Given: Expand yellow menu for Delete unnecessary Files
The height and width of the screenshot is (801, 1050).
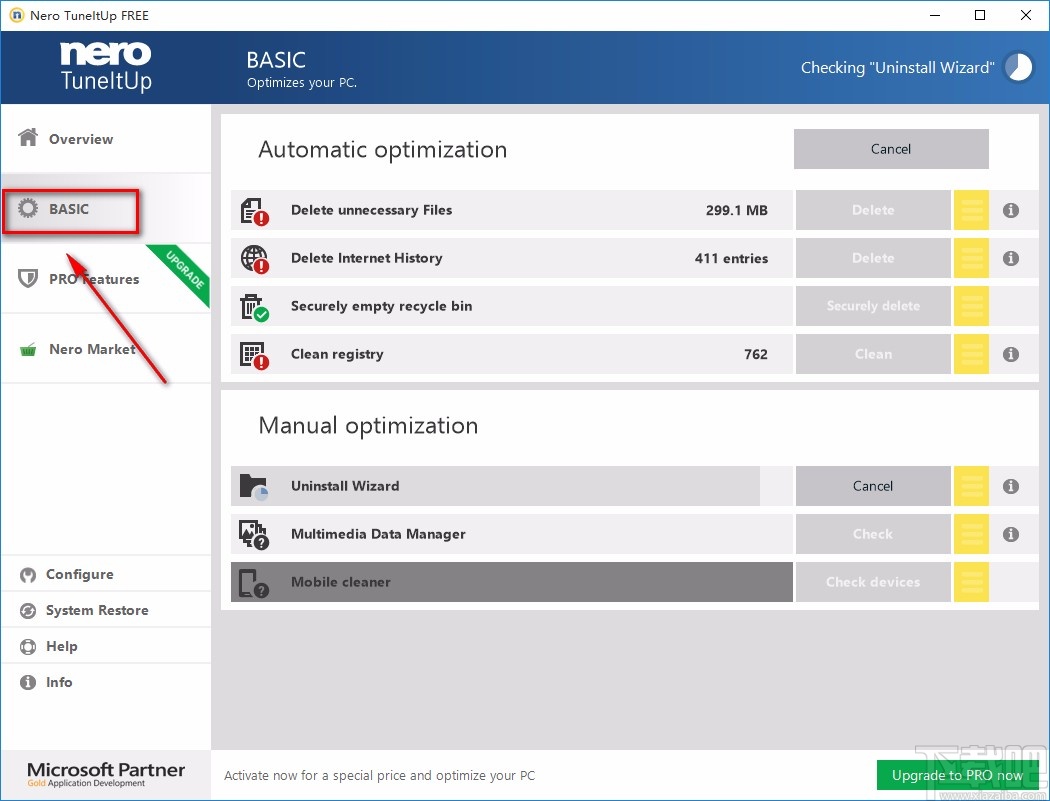Looking at the screenshot, I should pyautogui.click(x=971, y=210).
